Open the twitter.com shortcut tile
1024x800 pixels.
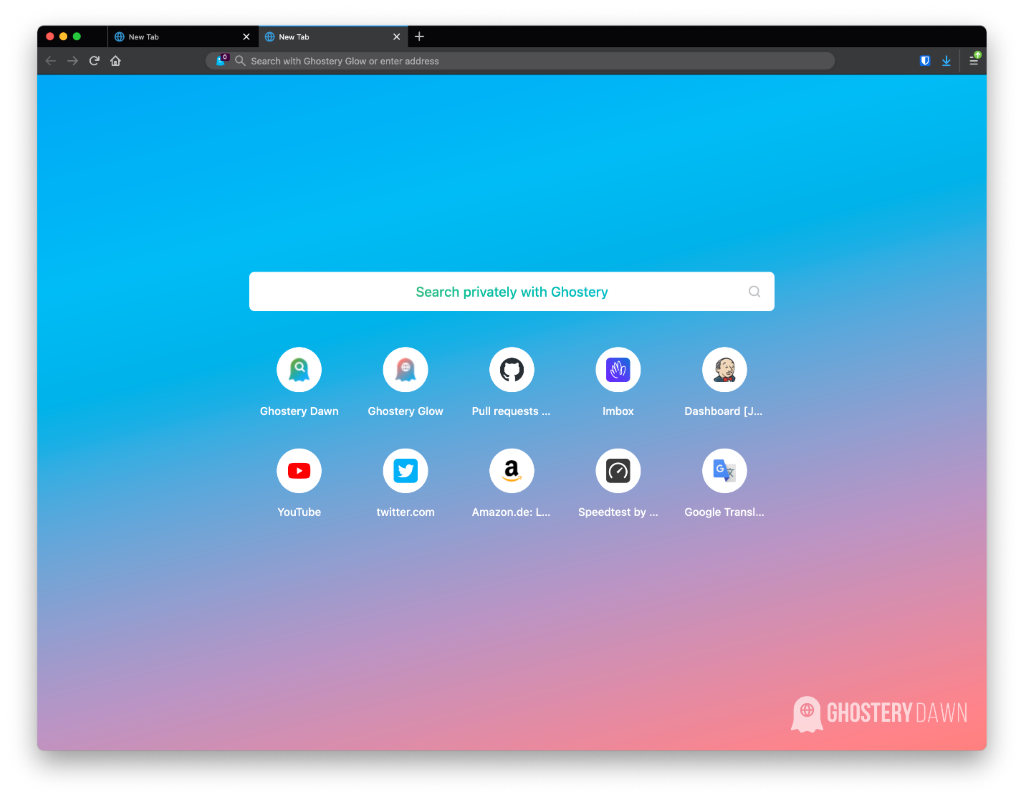click(406, 471)
